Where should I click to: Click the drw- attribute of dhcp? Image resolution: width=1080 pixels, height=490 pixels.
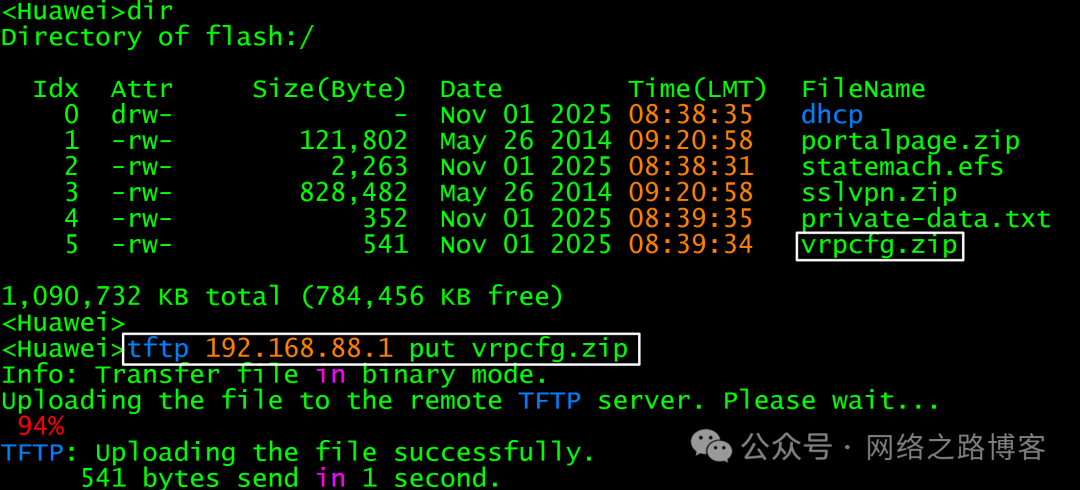tap(141, 114)
